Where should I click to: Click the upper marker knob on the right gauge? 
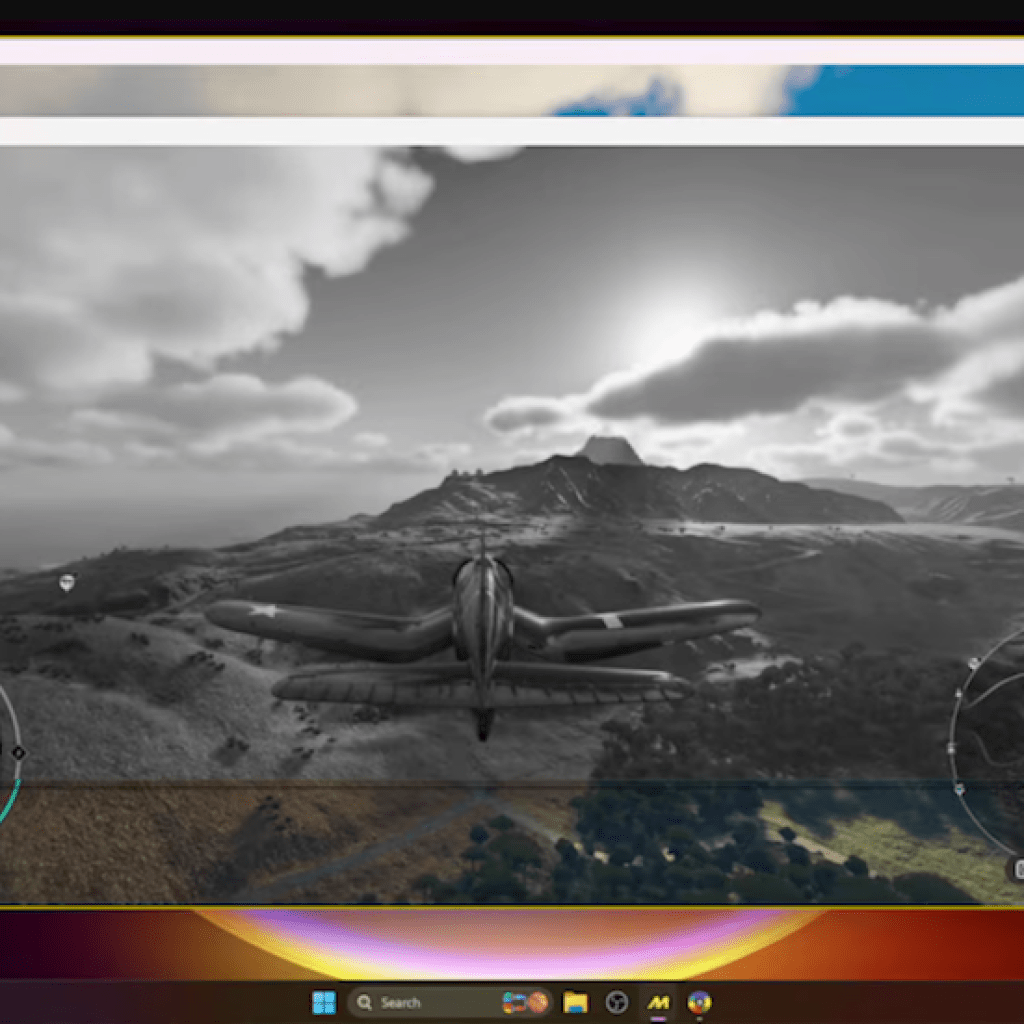(x=974, y=662)
